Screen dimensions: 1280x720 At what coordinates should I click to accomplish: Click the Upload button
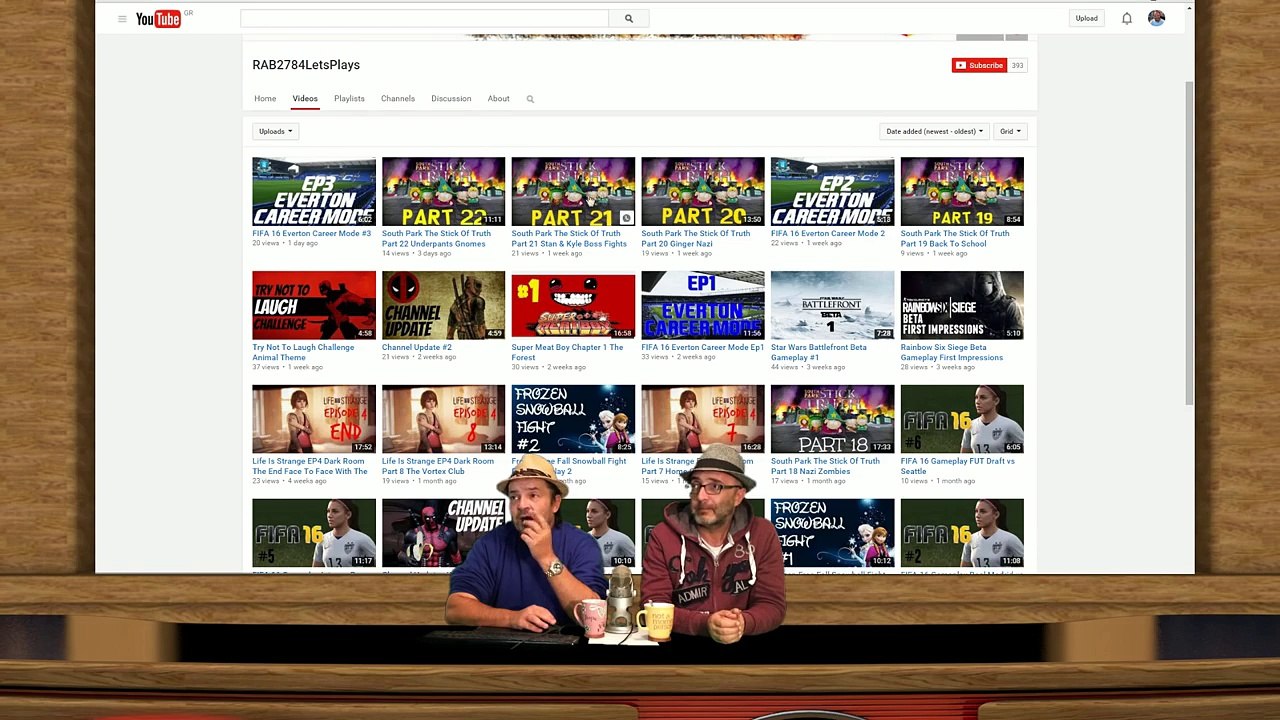(x=1087, y=18)
